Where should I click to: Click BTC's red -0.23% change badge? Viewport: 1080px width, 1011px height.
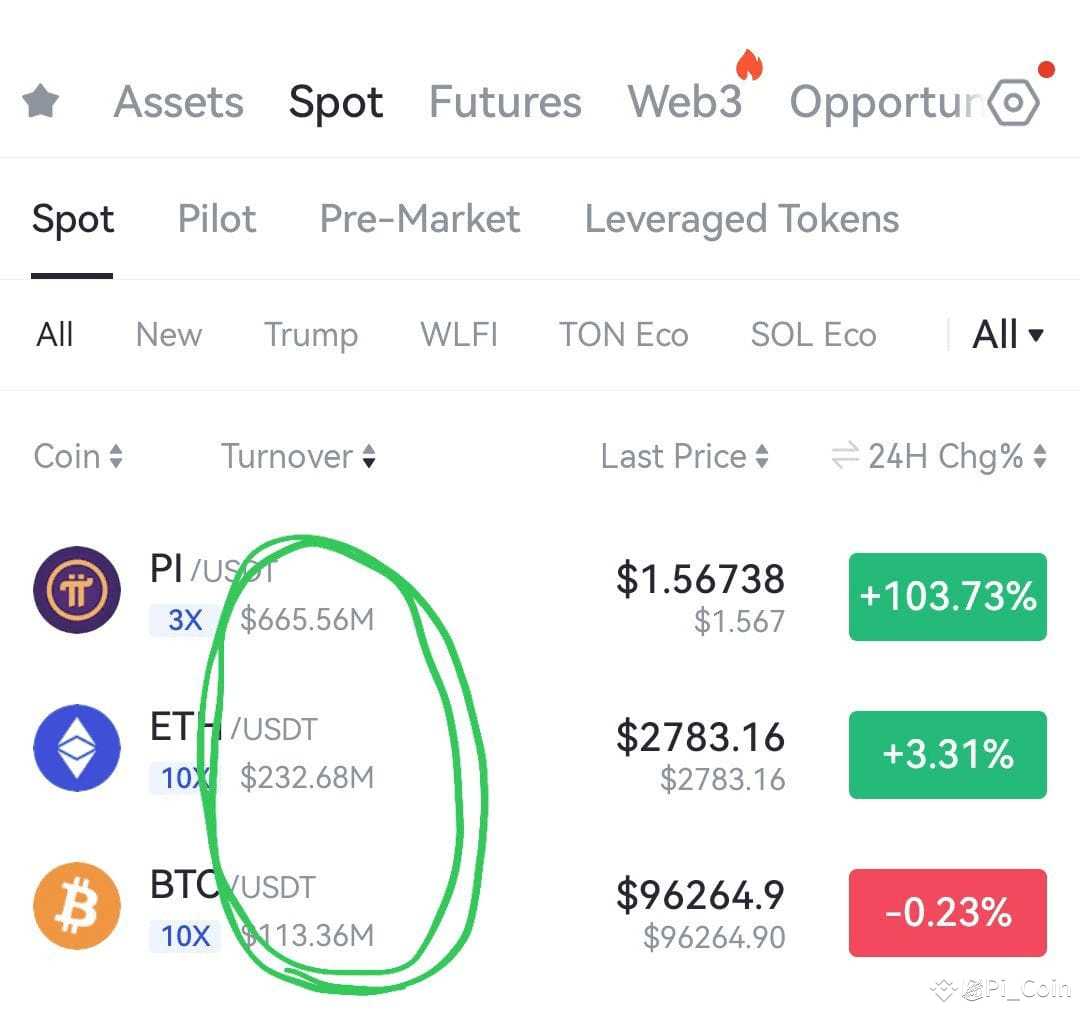click(948, 913)
